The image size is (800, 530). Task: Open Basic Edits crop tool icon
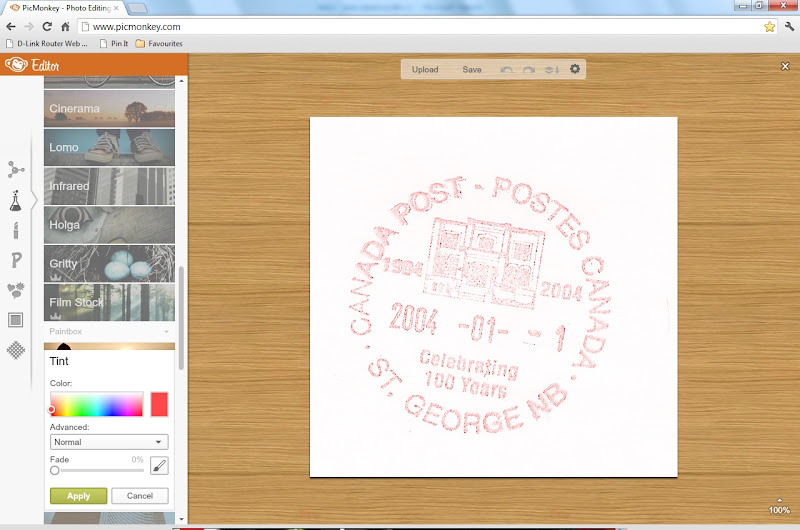coord(15,170)
